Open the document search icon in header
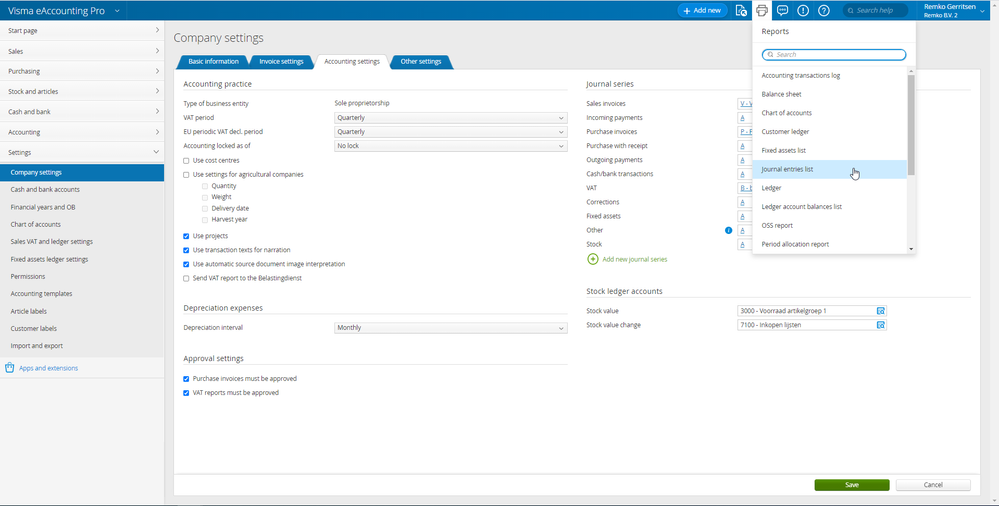This screenshot has width=999, height=506. (741, 11)
